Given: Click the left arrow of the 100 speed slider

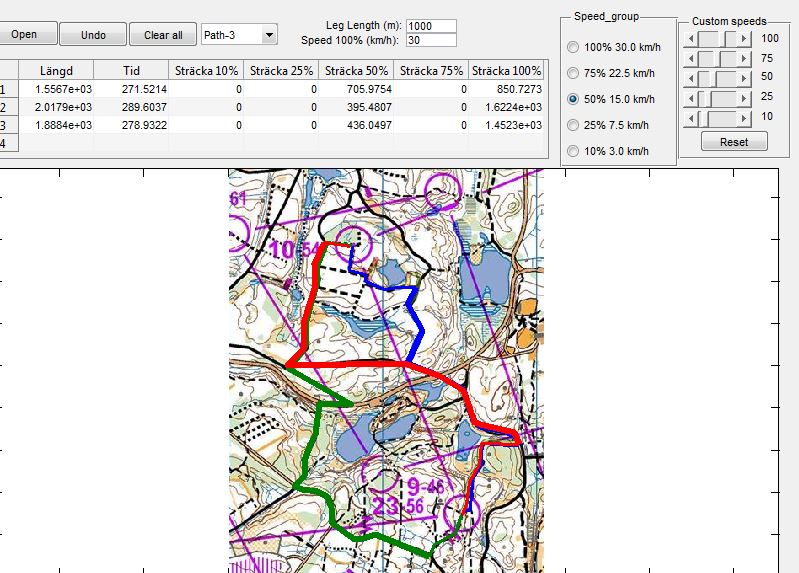Looking at the screenshot, I should 690,39.
